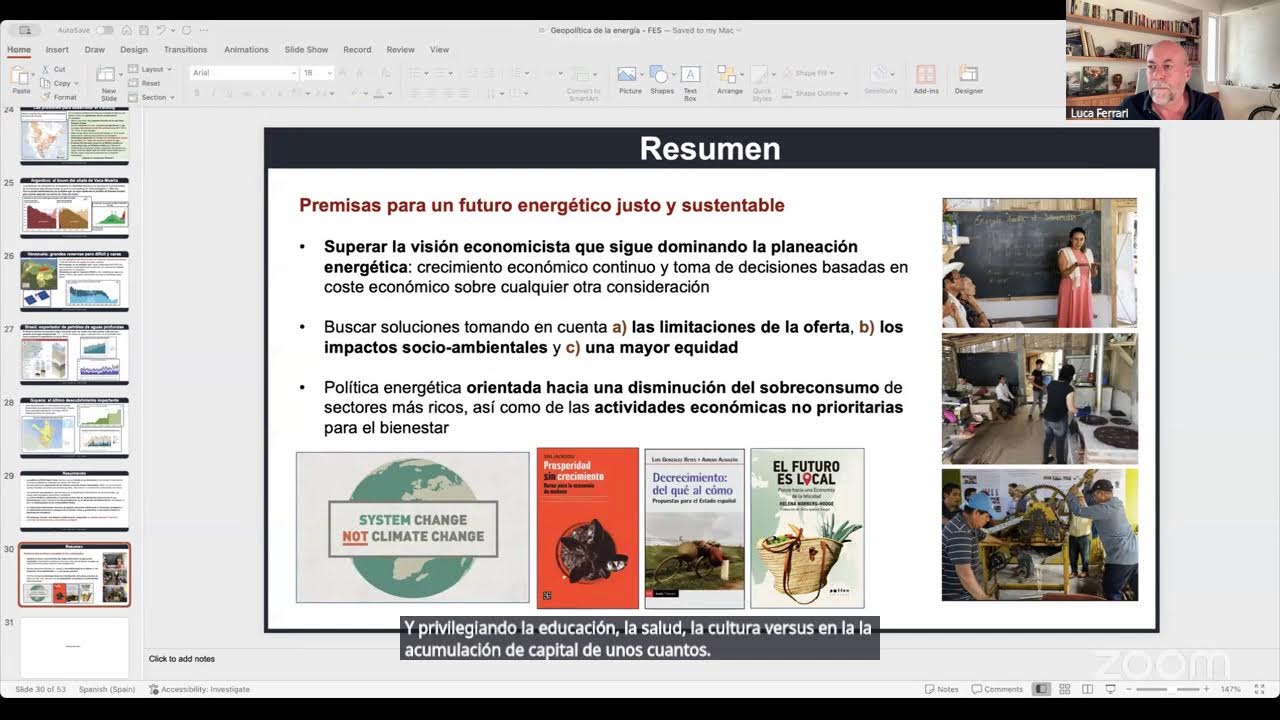Screen dimensions: 1280x720
Task: Select slide 29 Resumiendo thumbnail
Action: [x=74, y=501]
